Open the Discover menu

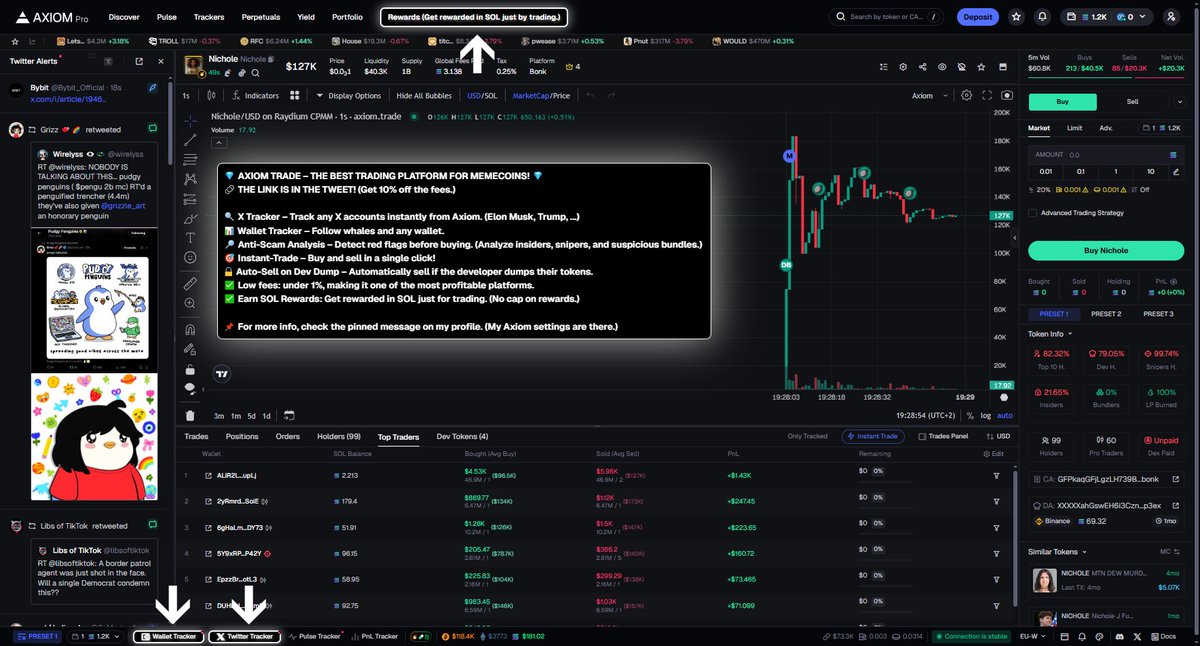124,17
